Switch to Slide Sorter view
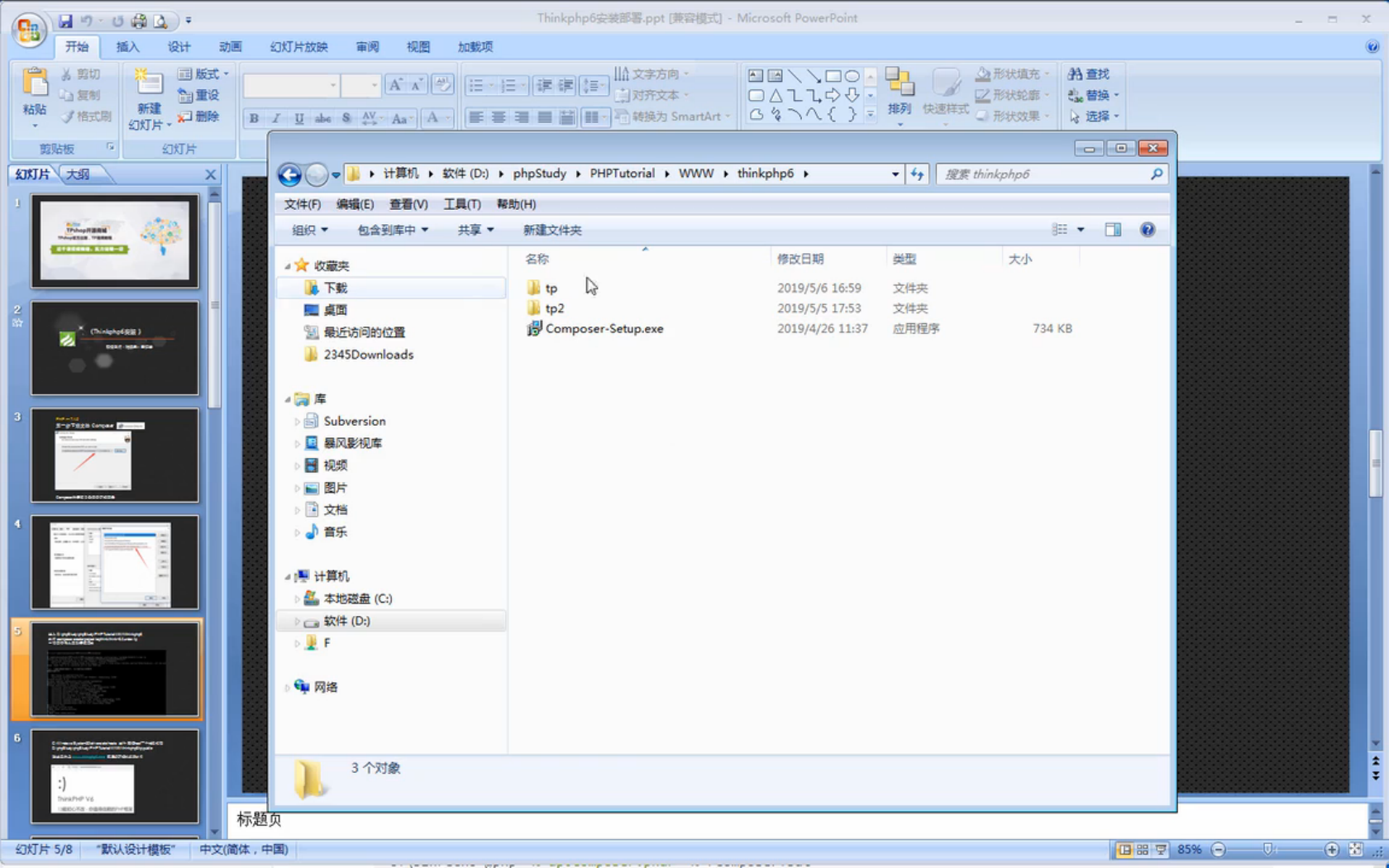 1143,850
